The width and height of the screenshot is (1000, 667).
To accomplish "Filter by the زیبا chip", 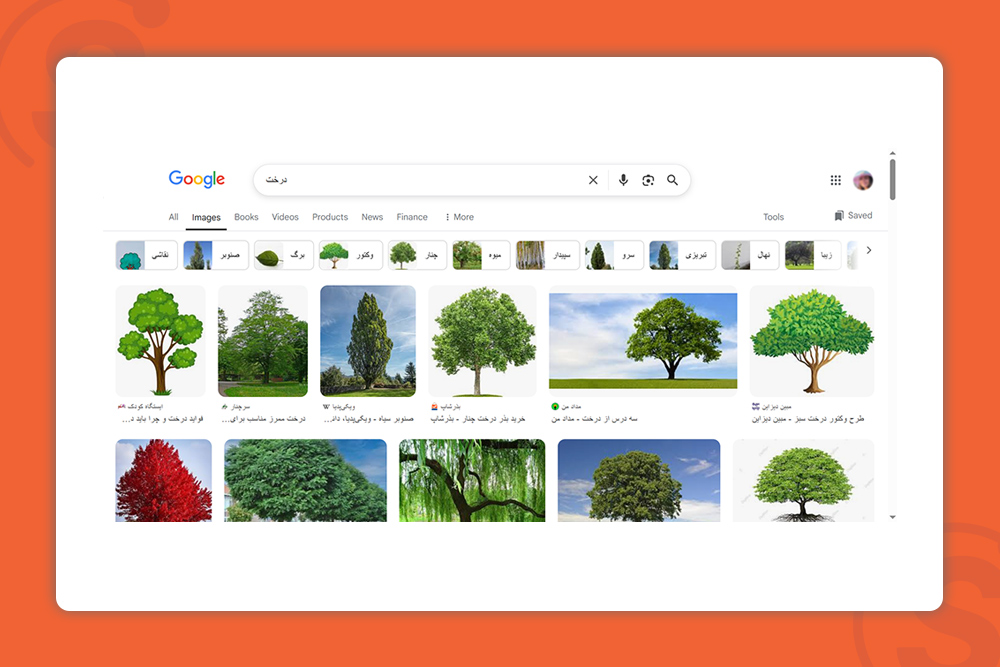I will [x=813, y=255].
